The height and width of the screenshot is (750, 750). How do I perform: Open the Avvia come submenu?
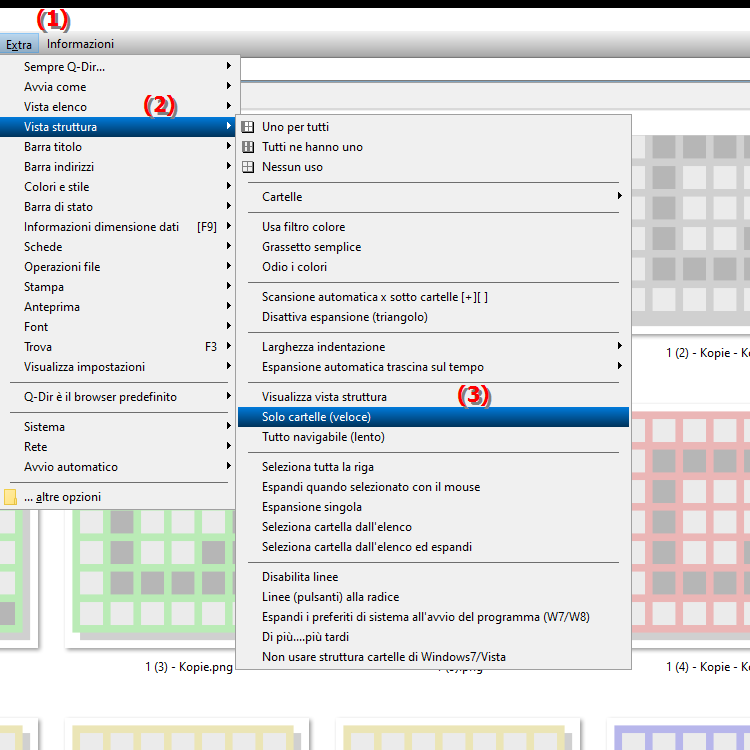pyautogui.click(x=118, y=87)
